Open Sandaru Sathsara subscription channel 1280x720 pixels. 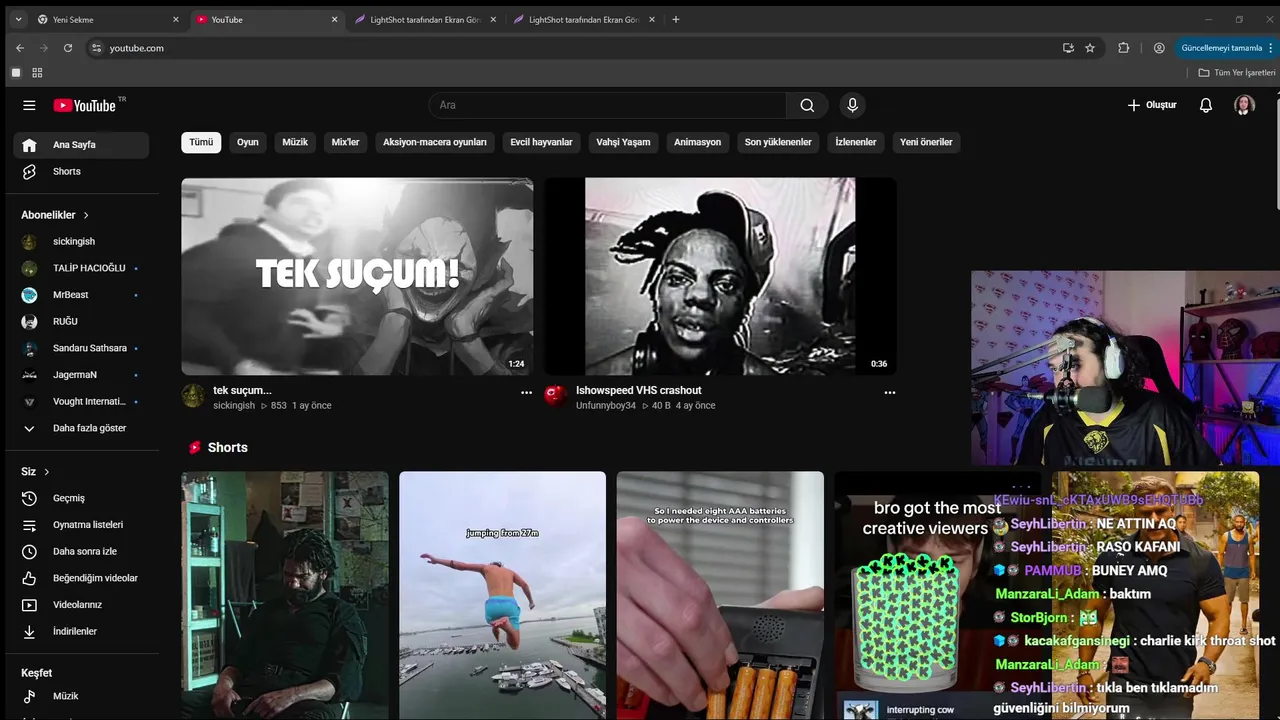tap(81, 348)
